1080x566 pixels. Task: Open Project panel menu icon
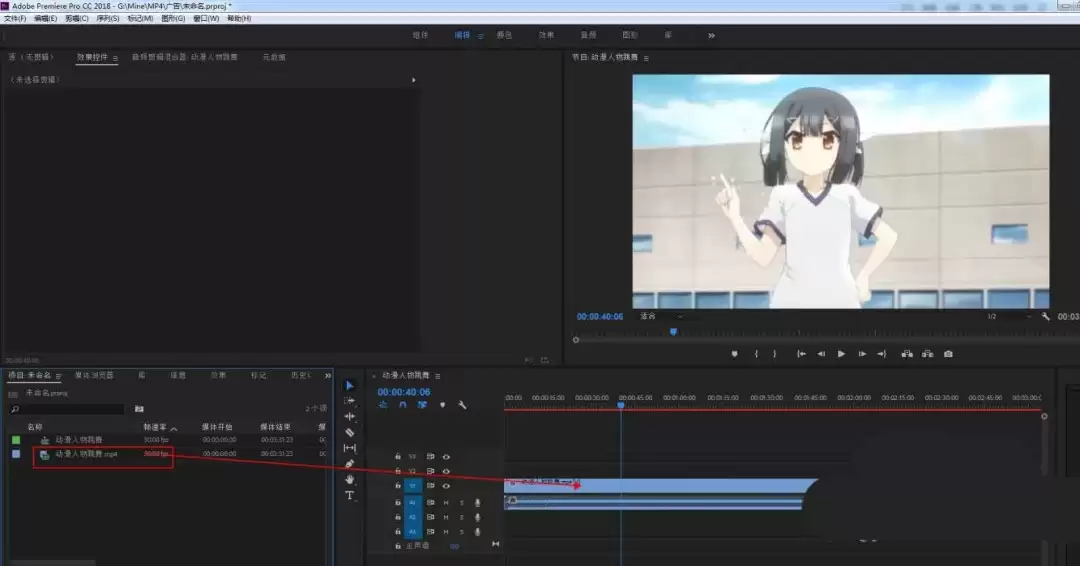tap(59, 376)
